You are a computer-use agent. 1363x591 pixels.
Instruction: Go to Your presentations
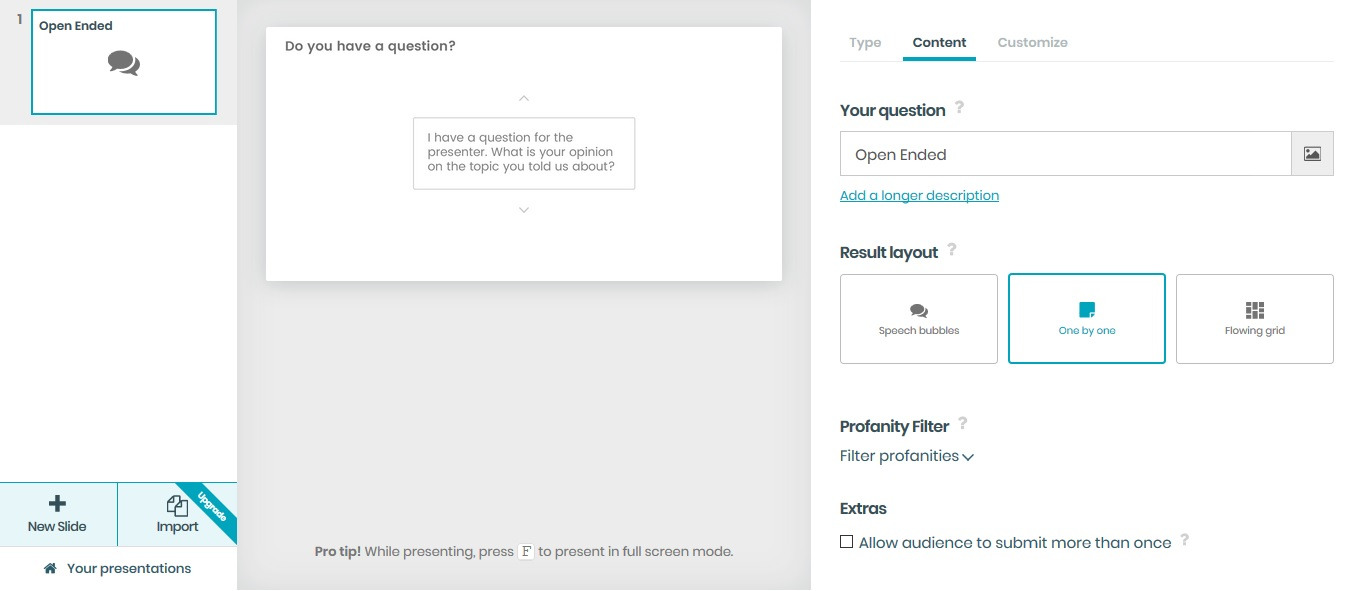point(128,568)
